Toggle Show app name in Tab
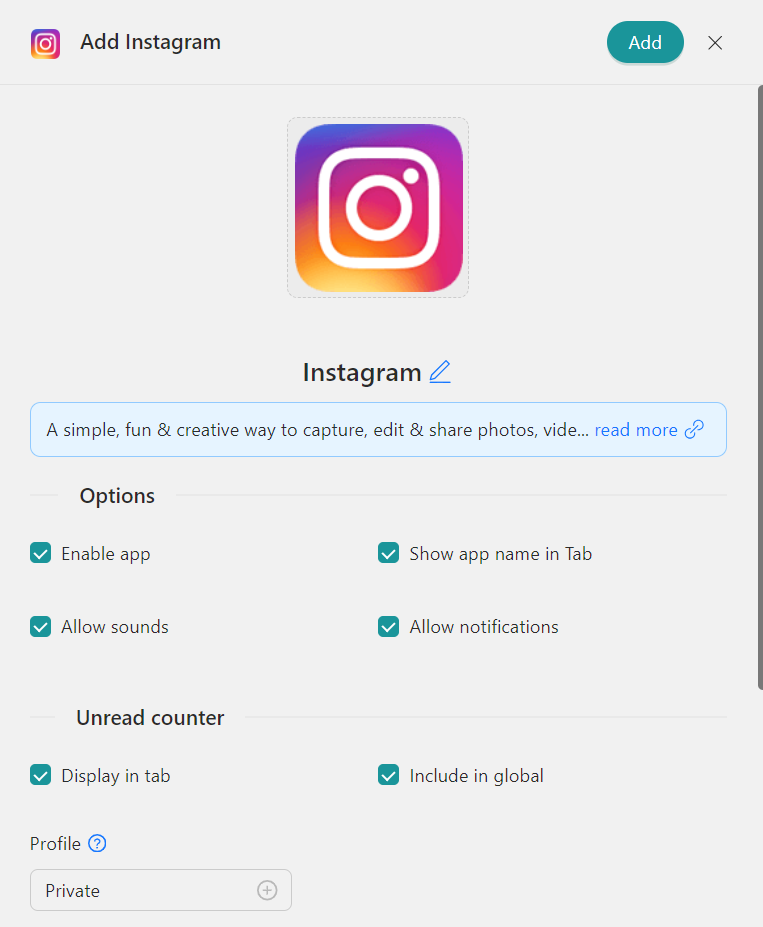This screenshot has width=763, height=927. (388, 553)
